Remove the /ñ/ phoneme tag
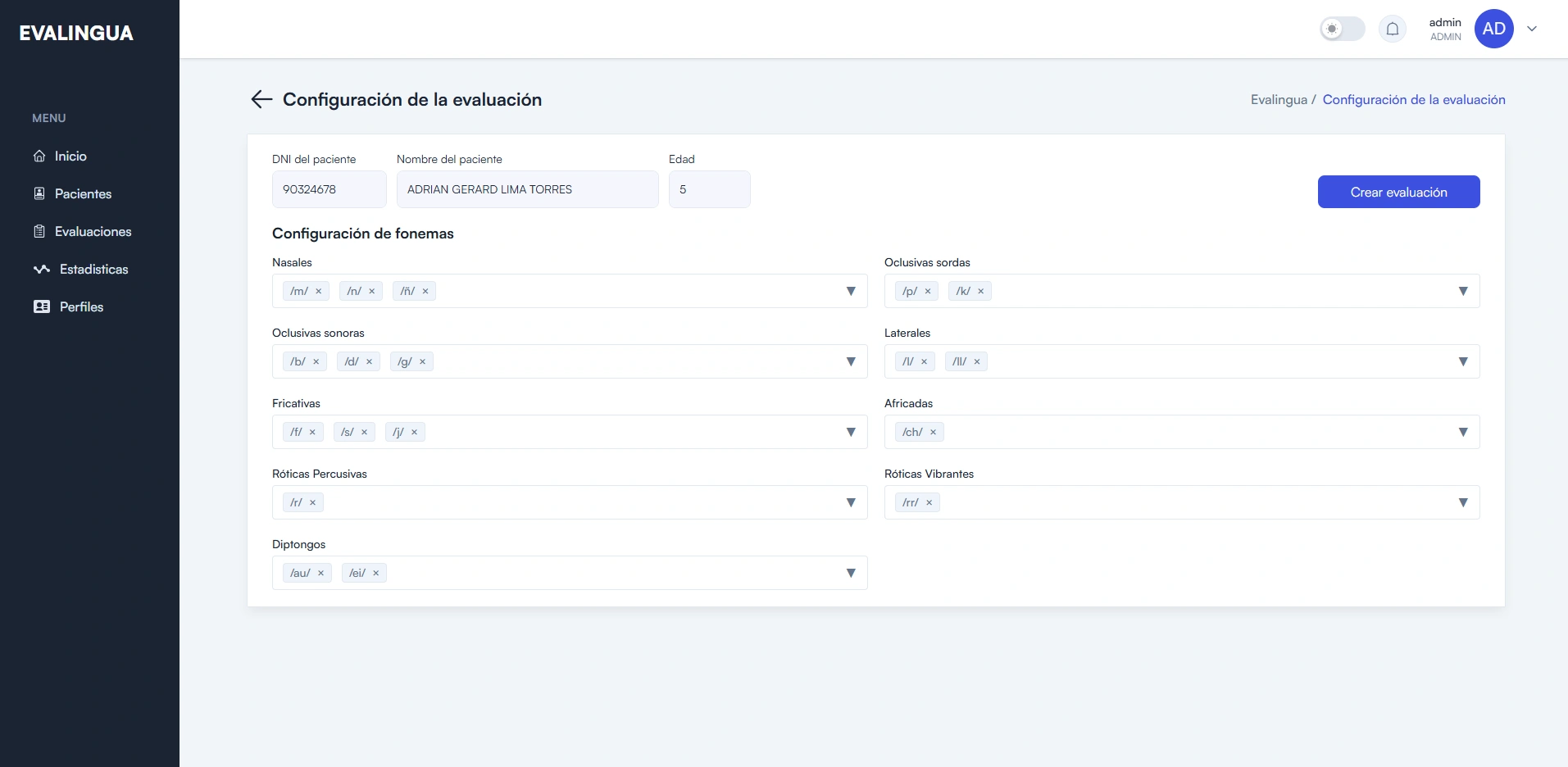Viewport: 1568px width, 767px height. point(425,292)
